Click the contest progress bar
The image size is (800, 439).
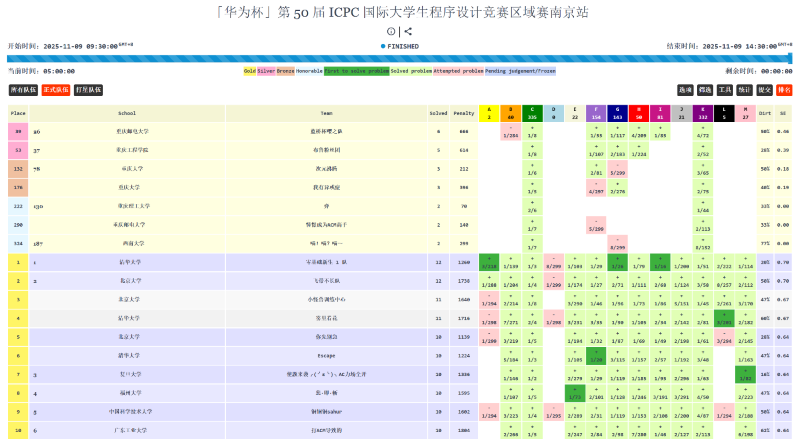click(x=400, y=59)
